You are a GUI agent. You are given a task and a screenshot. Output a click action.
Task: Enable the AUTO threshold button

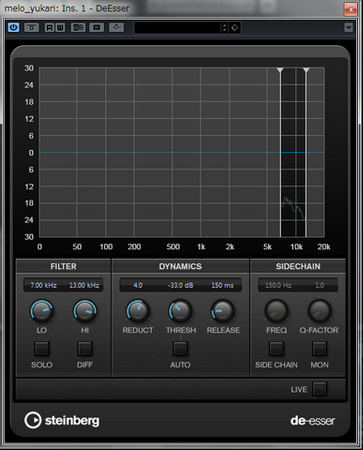click(x=180, y=349)
